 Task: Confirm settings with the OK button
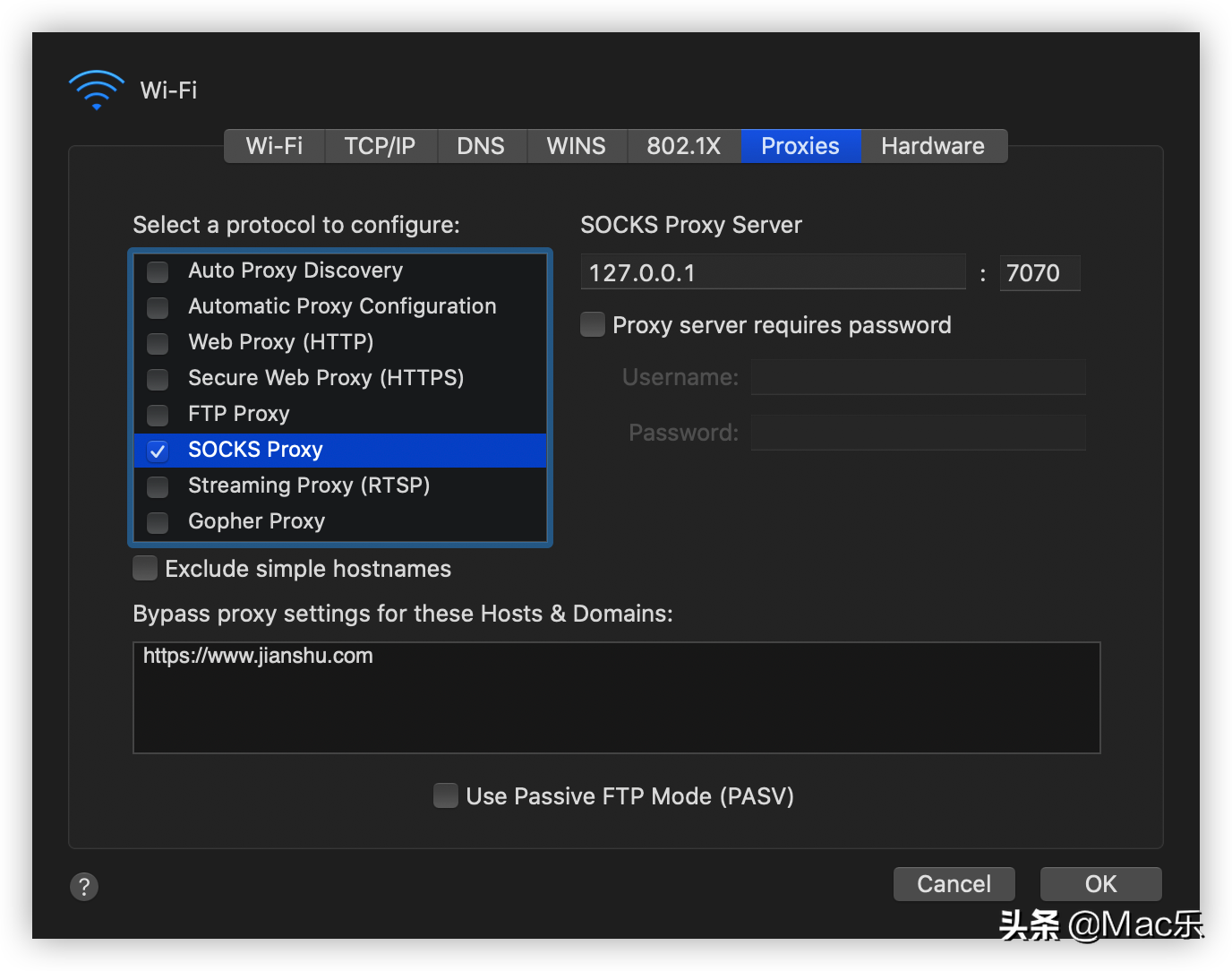(x=1101, y=884)
